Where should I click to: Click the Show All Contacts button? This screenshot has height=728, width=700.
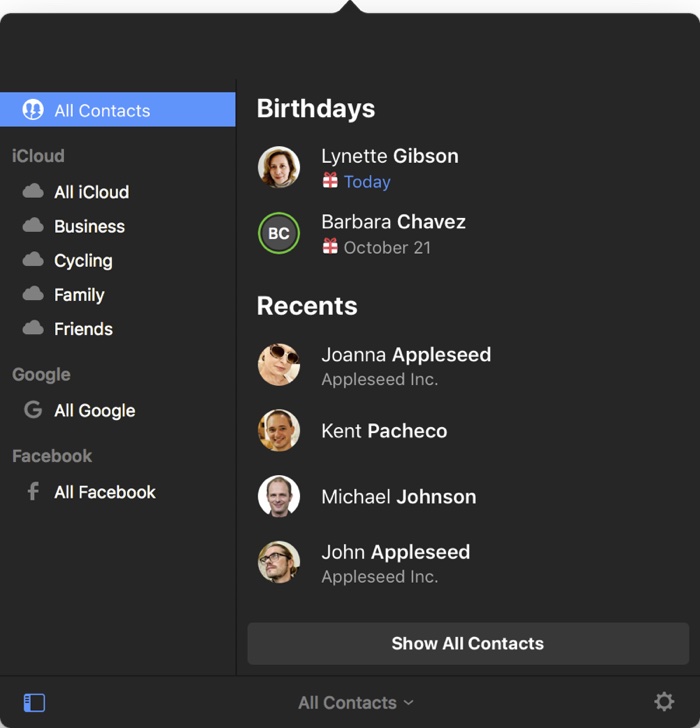tap(468, 644)
